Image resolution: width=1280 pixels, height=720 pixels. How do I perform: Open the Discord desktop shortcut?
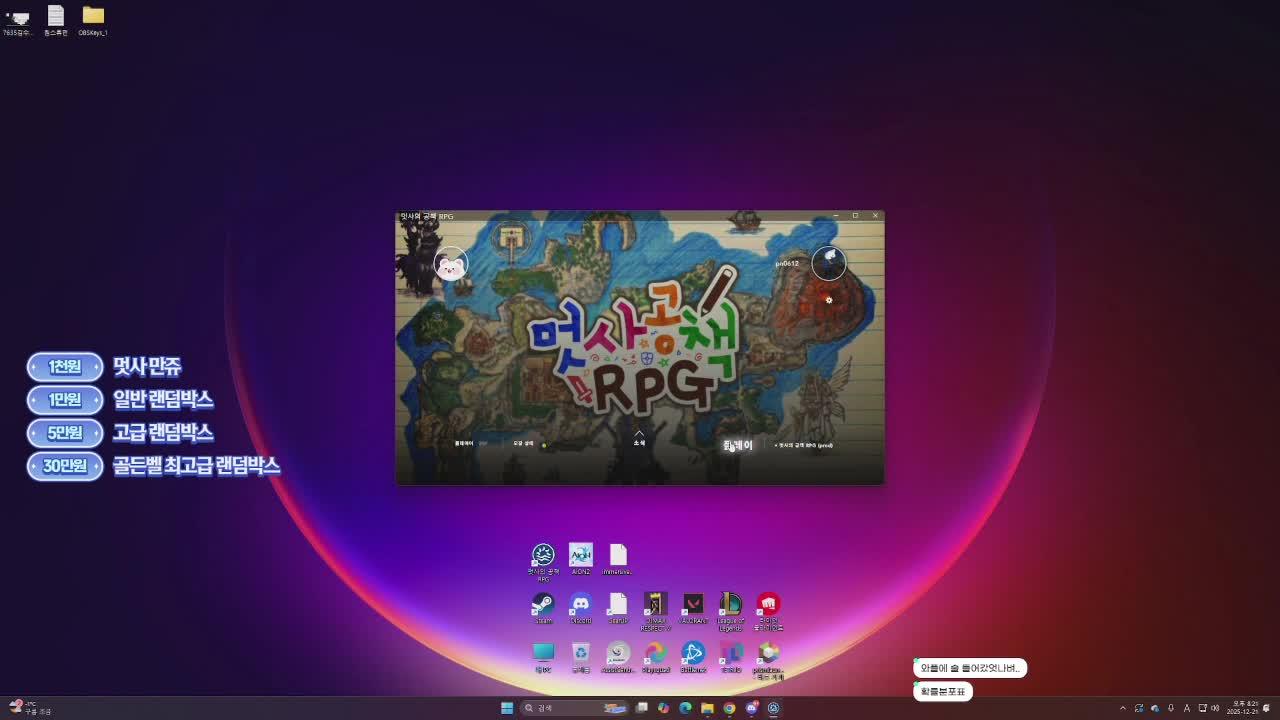point(581,605)
